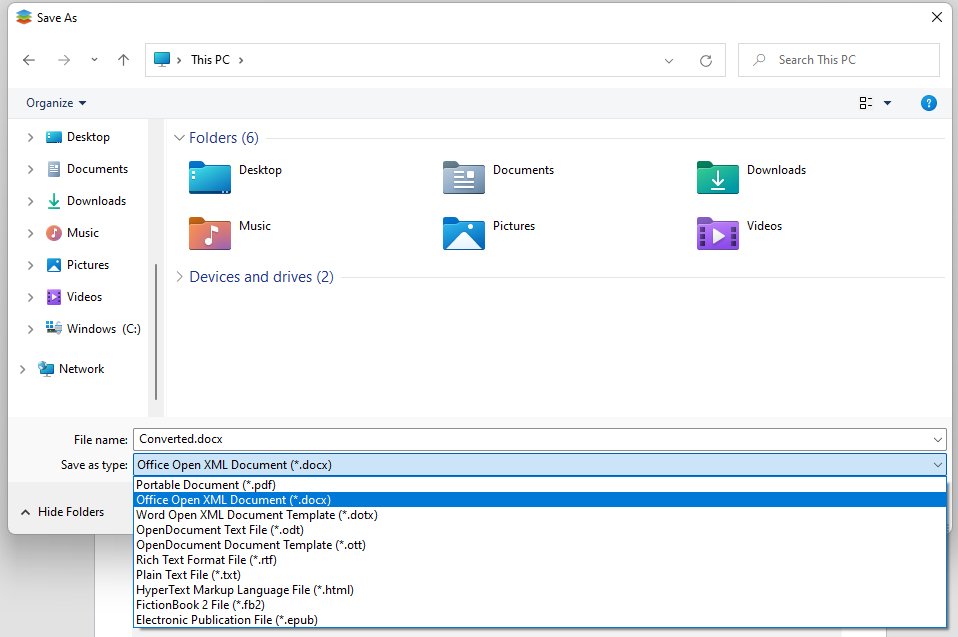The width and height of the screenshot is (958, 637).
Task: Open the Pictures folder in main pane
Action: [463, 233]
